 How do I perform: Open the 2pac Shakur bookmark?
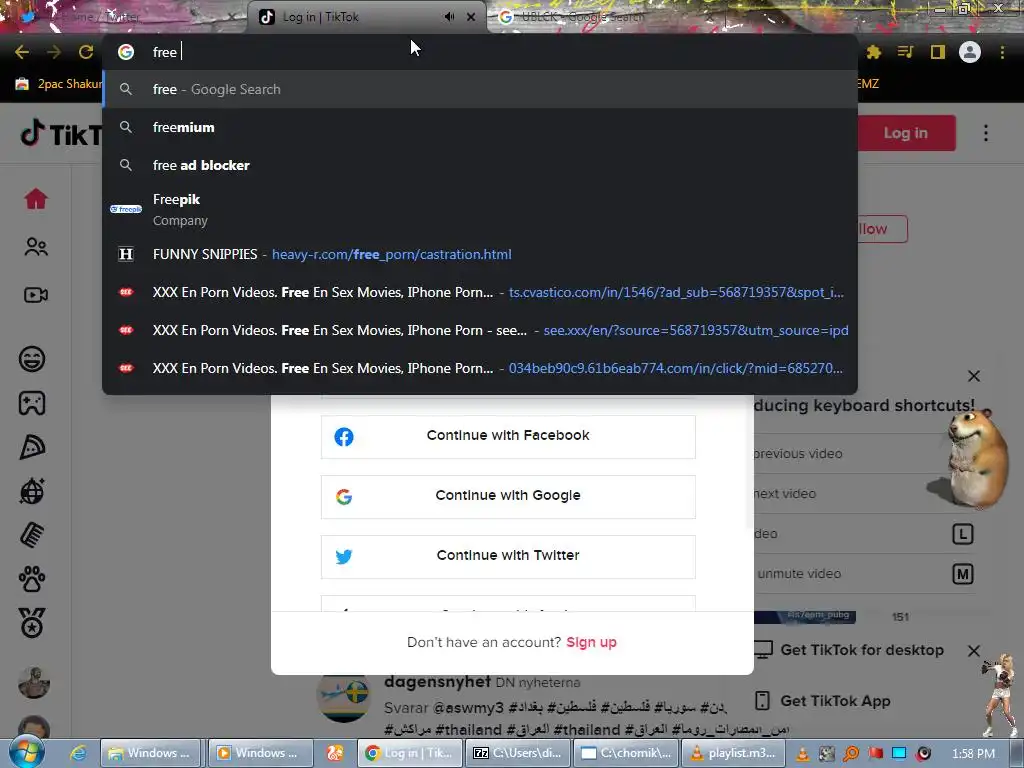pyautogui.click(x=59, y=84)
